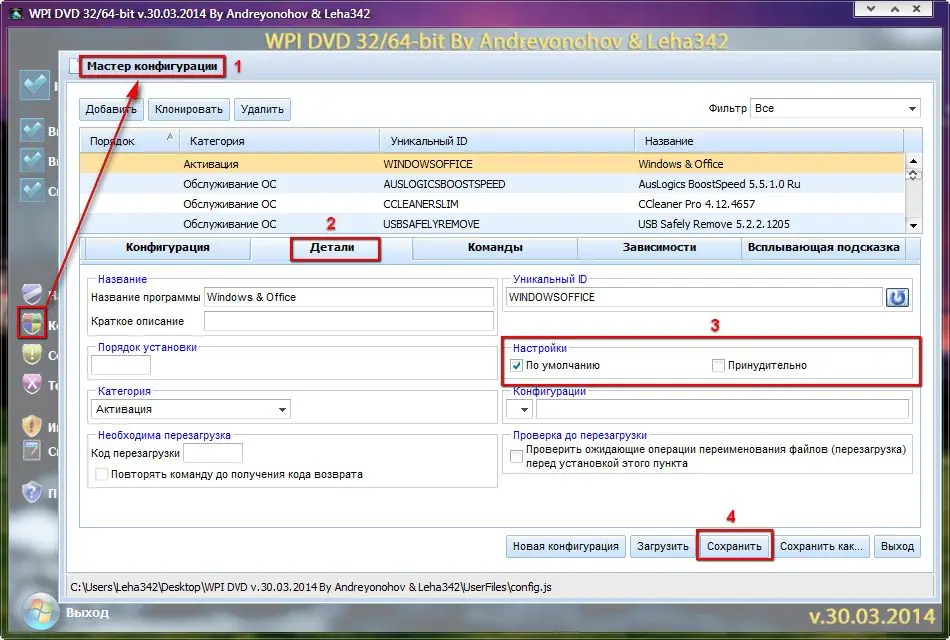Open the Зависимости tab
The image size is (950, 640).
659,247
